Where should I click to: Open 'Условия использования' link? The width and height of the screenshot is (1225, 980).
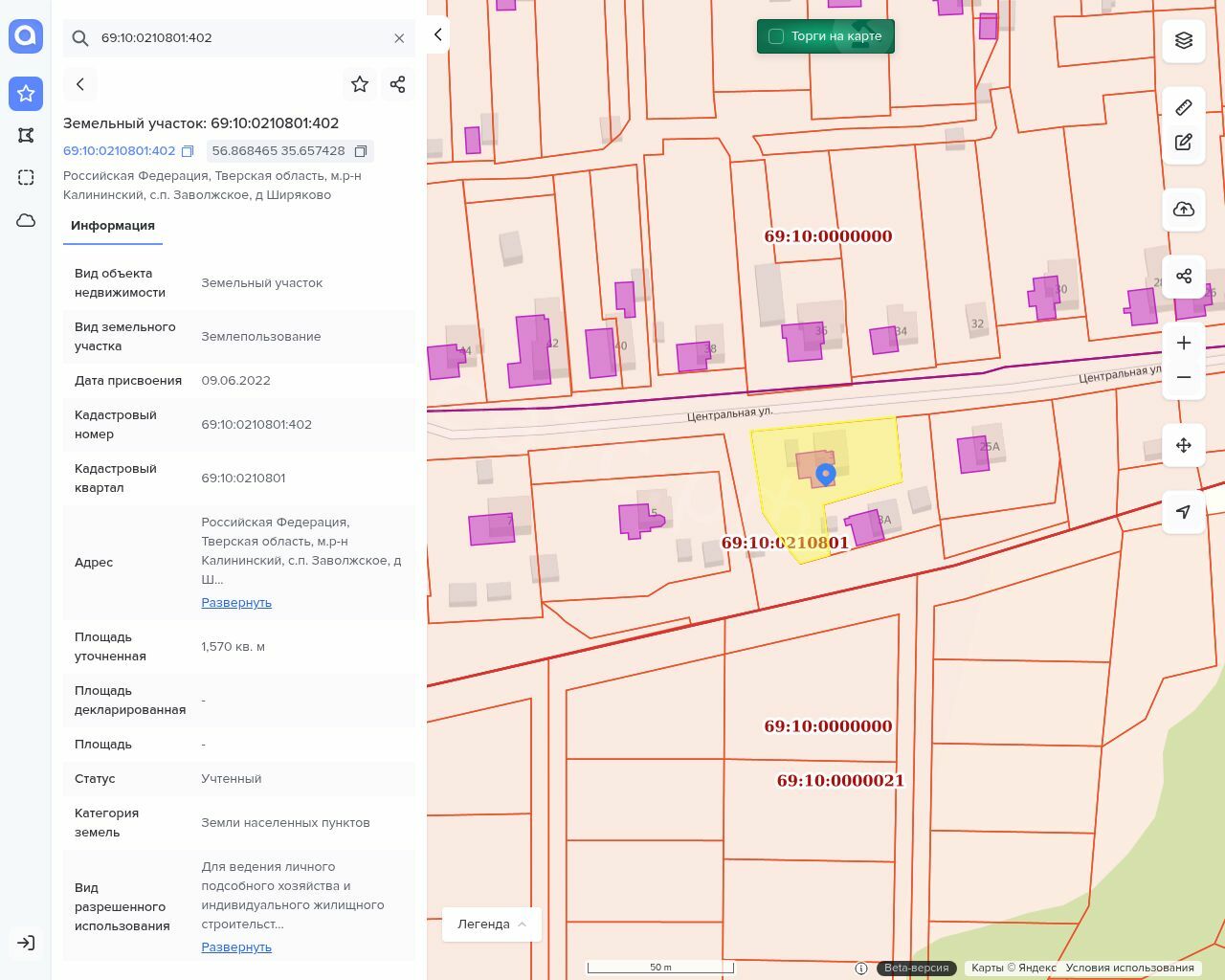1129,968
